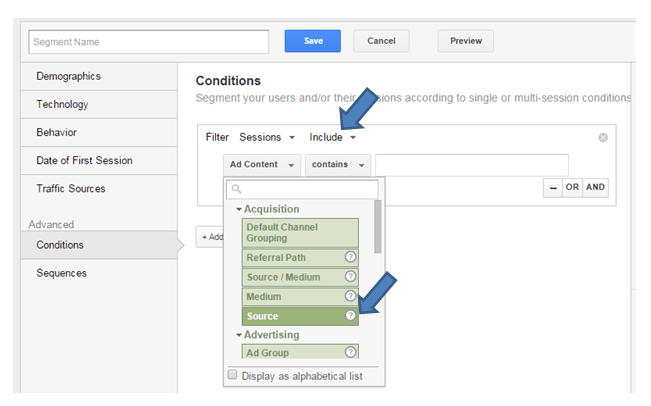Click the dimension list scrollbar
The image size is (651, 406).
coord(377,227)
